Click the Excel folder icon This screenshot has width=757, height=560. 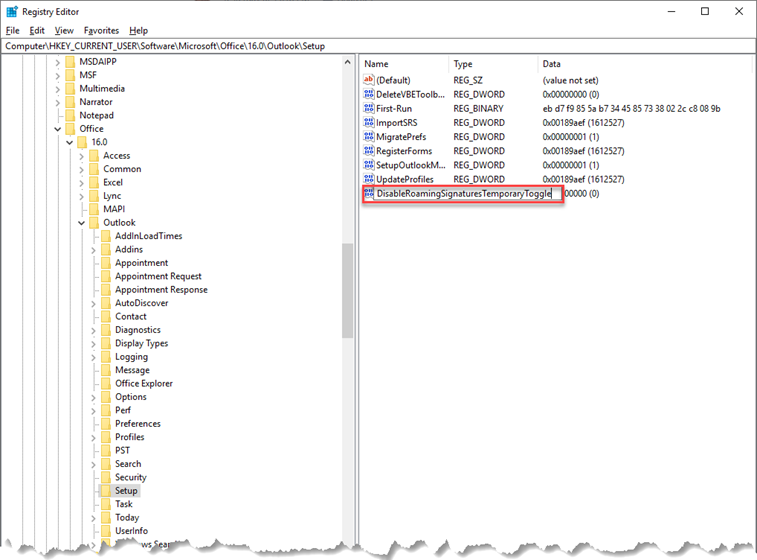pyautogui.click(x=94, y=182)
